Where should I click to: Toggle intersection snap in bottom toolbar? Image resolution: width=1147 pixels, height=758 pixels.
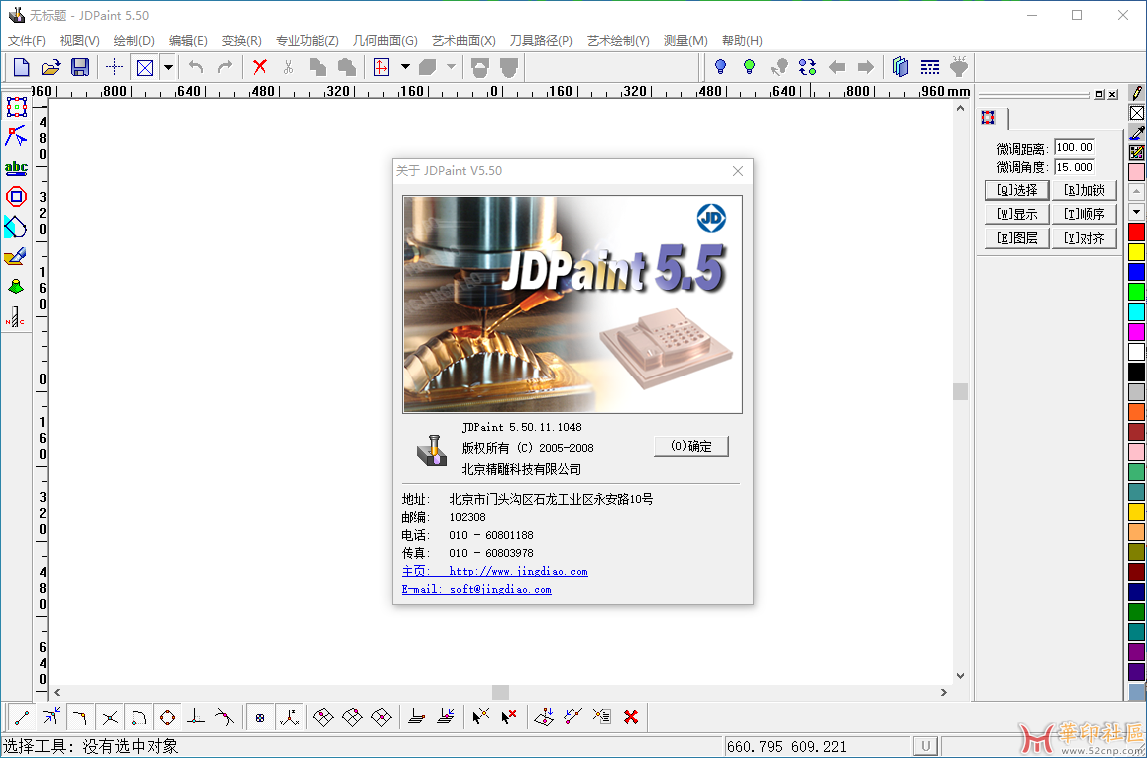click(110, 717)
